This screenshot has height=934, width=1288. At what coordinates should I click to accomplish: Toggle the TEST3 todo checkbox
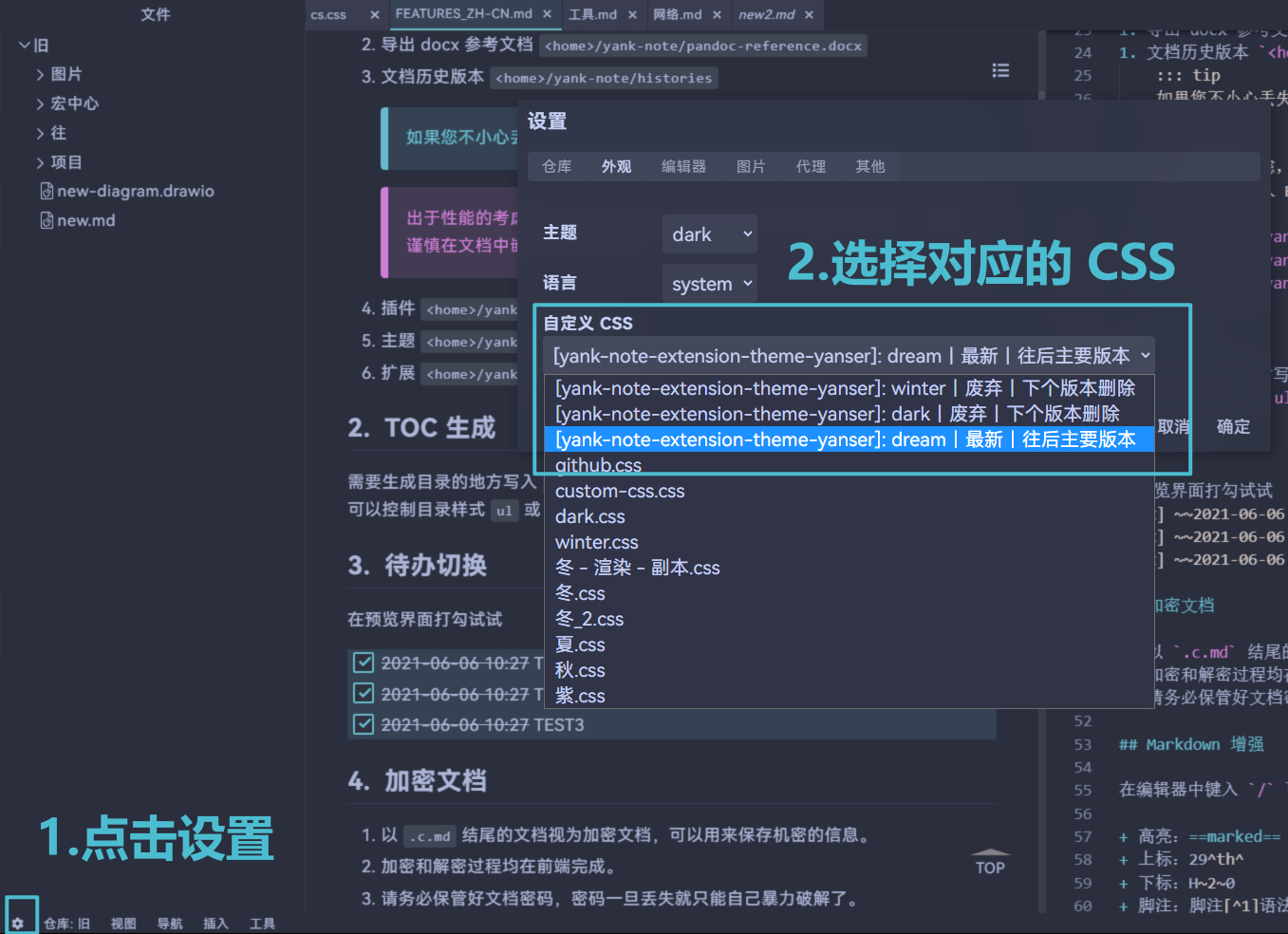tap(363, 725)
